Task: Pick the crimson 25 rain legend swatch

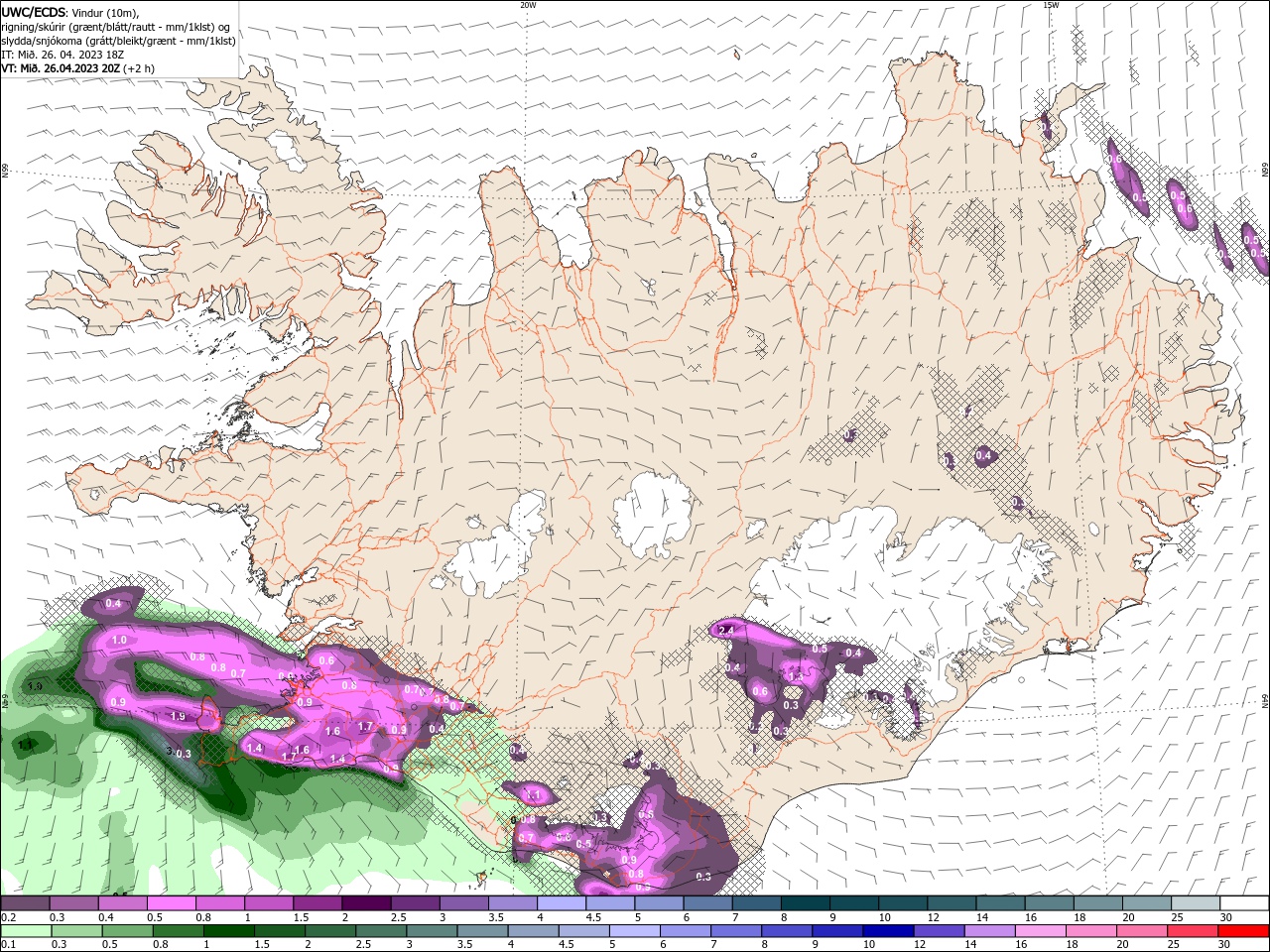Action: tap(1192, 930)
